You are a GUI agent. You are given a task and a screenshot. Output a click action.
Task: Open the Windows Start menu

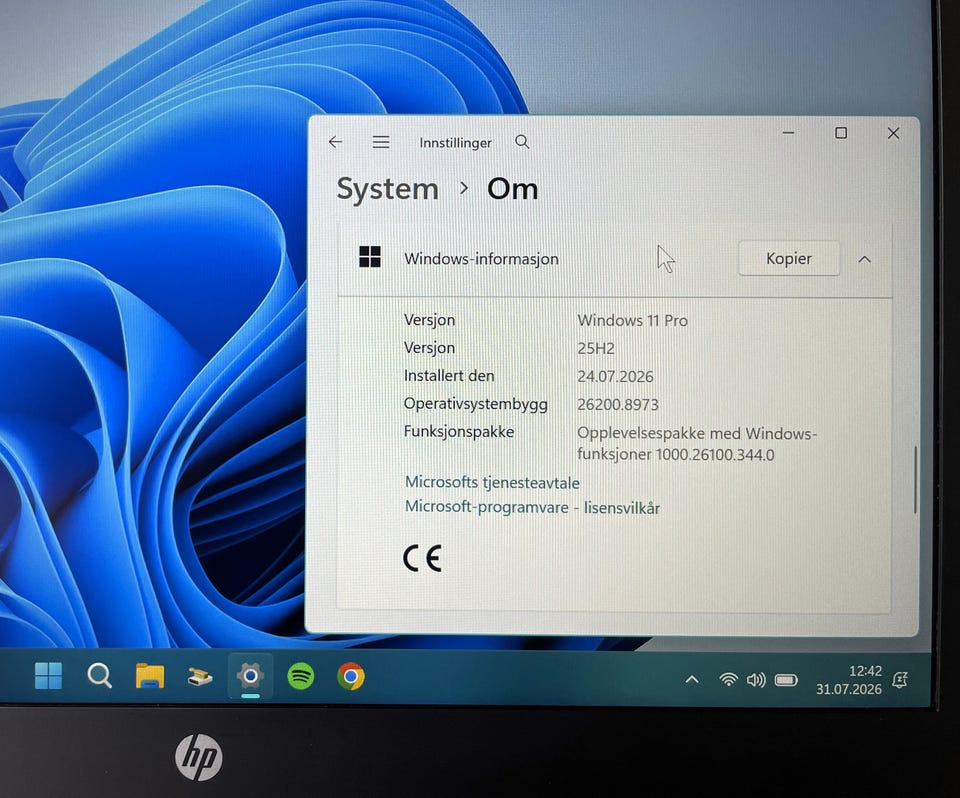click(x=48, y=676)
